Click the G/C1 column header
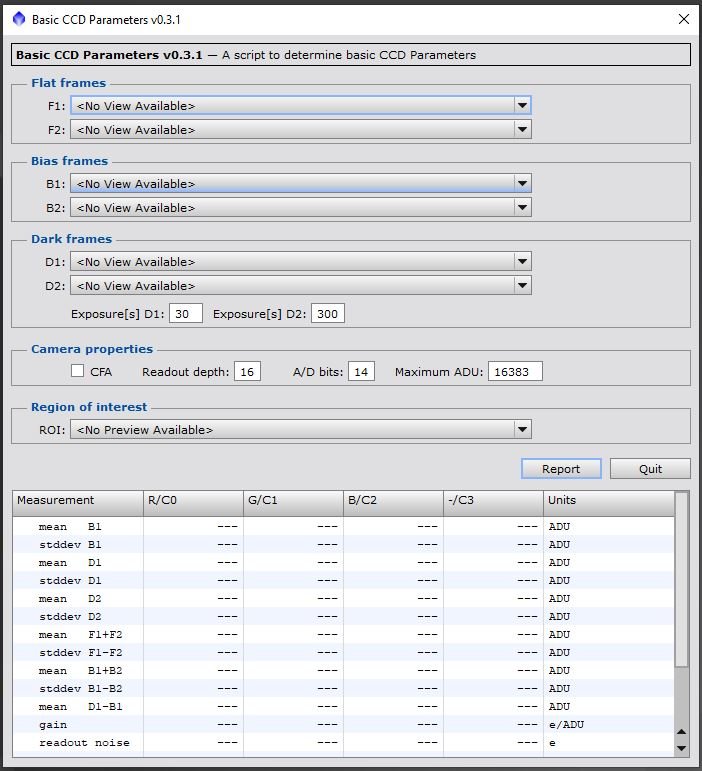Viewport: 702px width, 771px height. tap(293, 503)
